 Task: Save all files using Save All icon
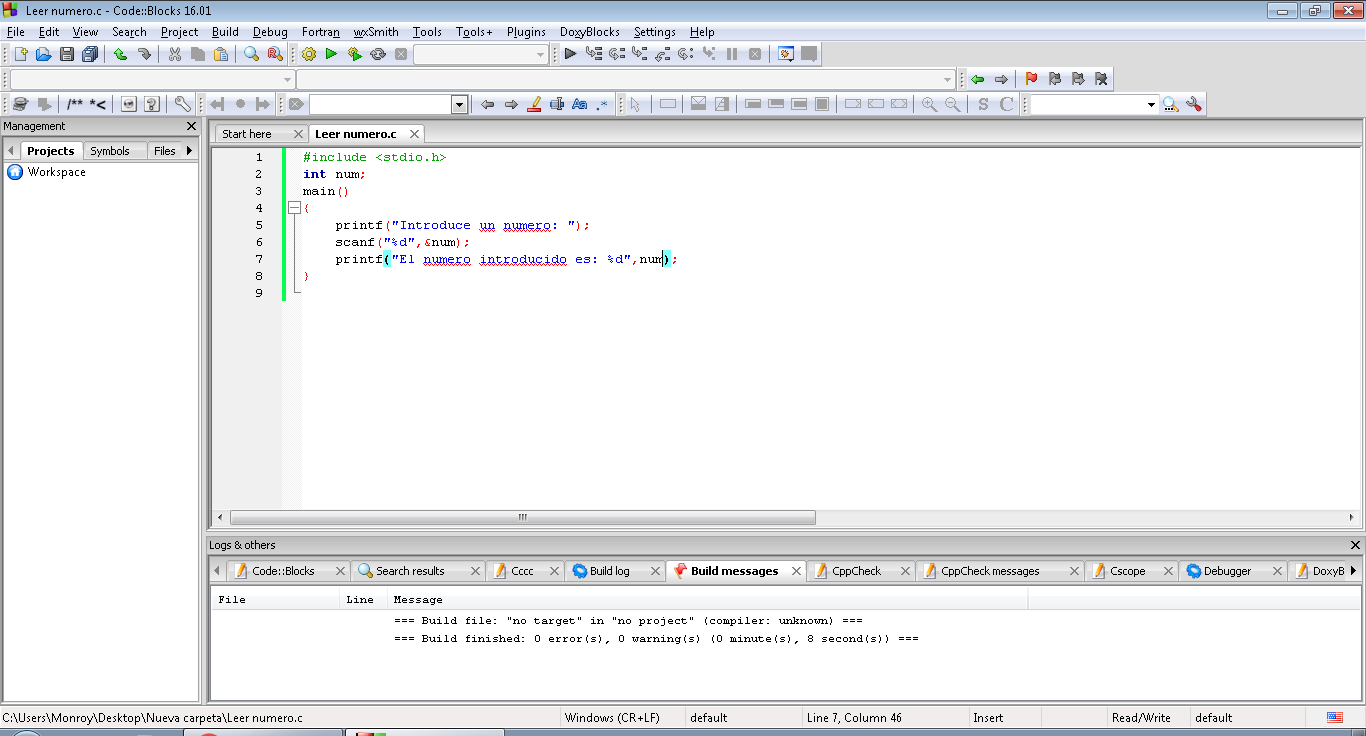click(89, 54)
